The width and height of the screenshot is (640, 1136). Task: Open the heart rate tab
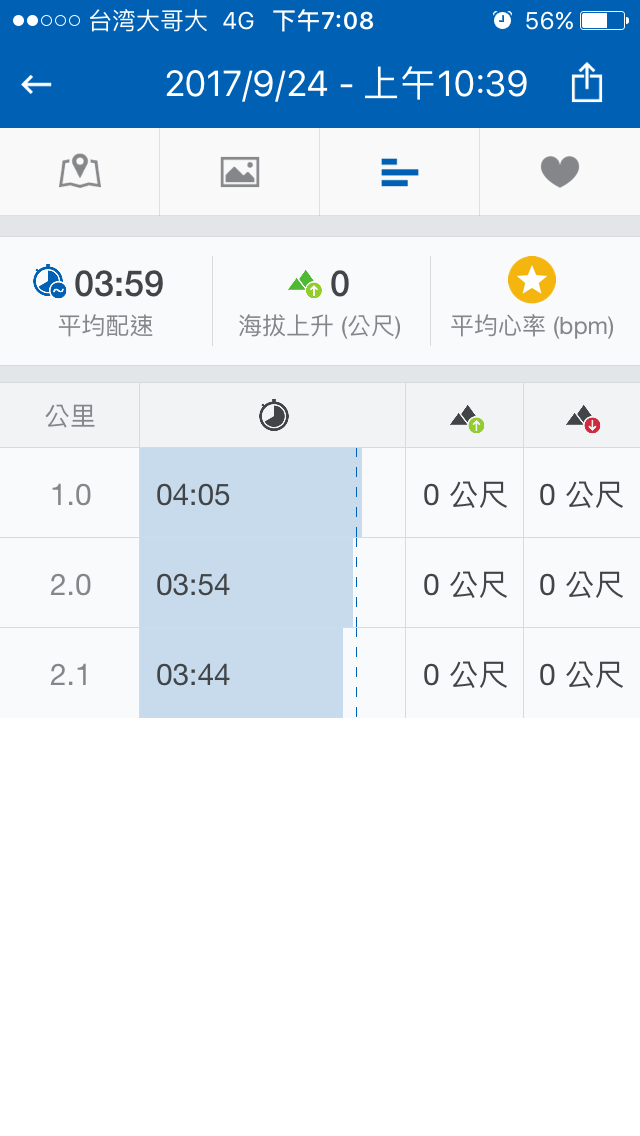tap(560, 172)
